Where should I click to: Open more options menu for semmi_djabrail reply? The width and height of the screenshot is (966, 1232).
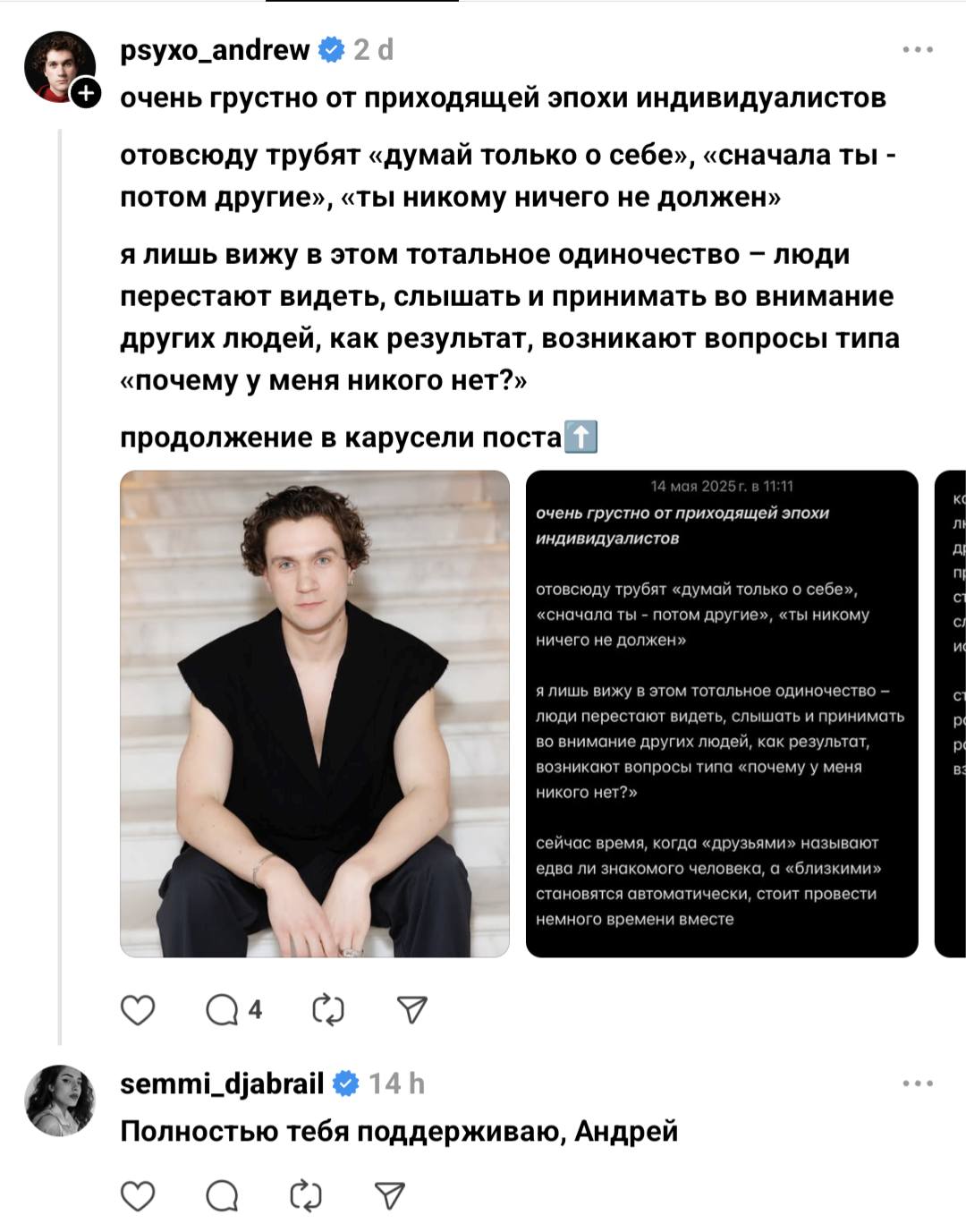click(918, 1083)
